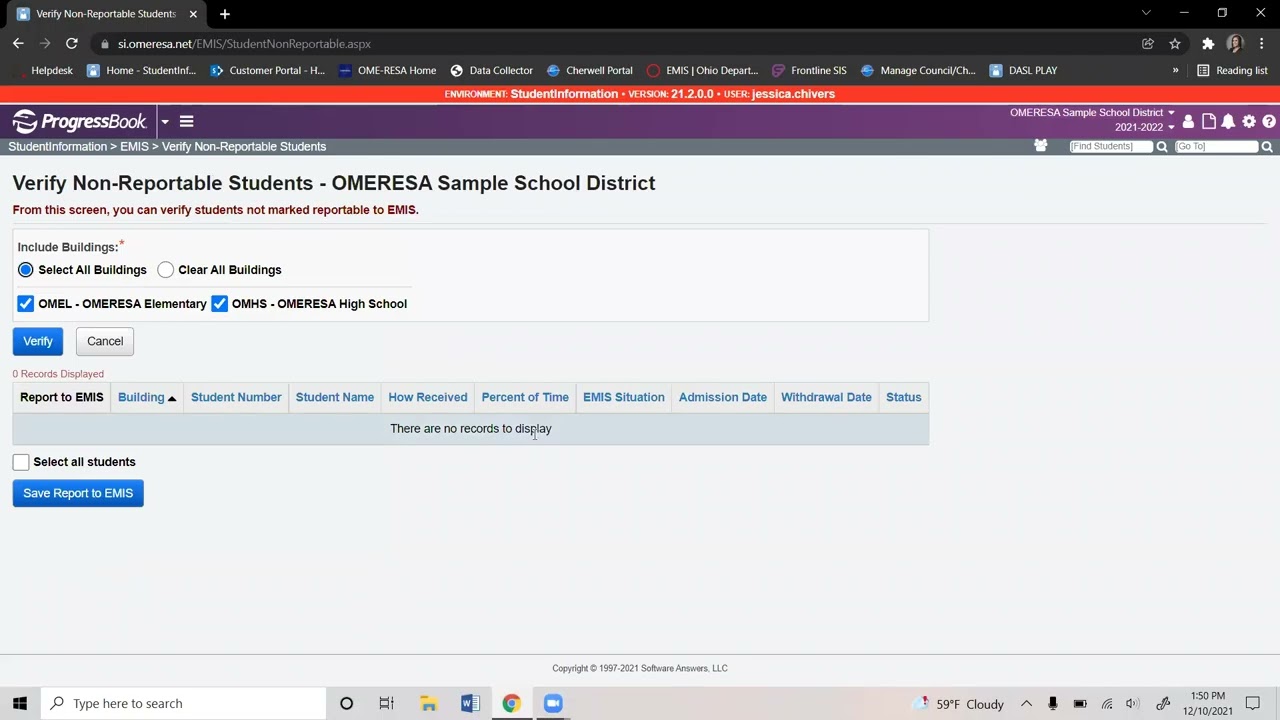The image size is (1280, 720).
Task: Open the Helpdesk bookmark
Action: coord(43,71)
